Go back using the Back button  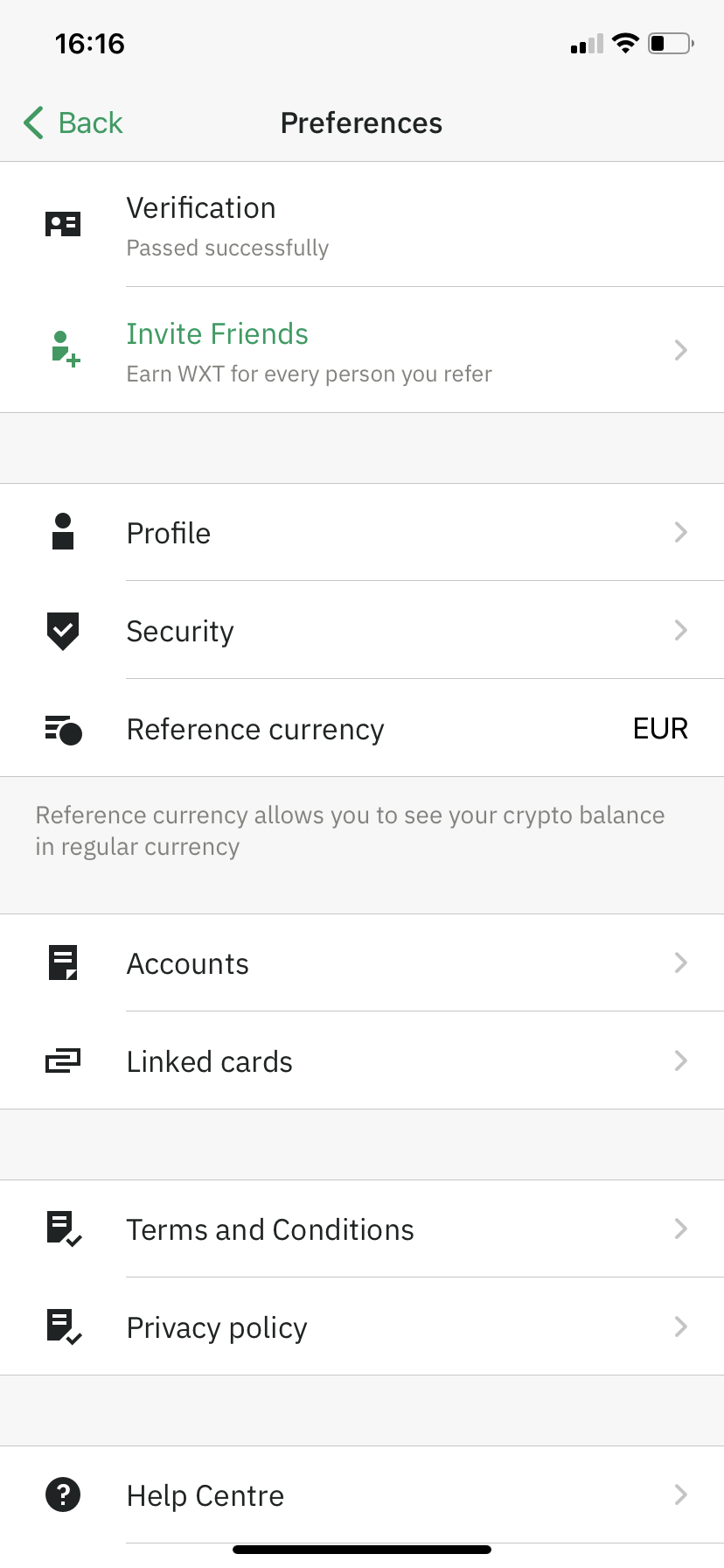pos(73,123)
